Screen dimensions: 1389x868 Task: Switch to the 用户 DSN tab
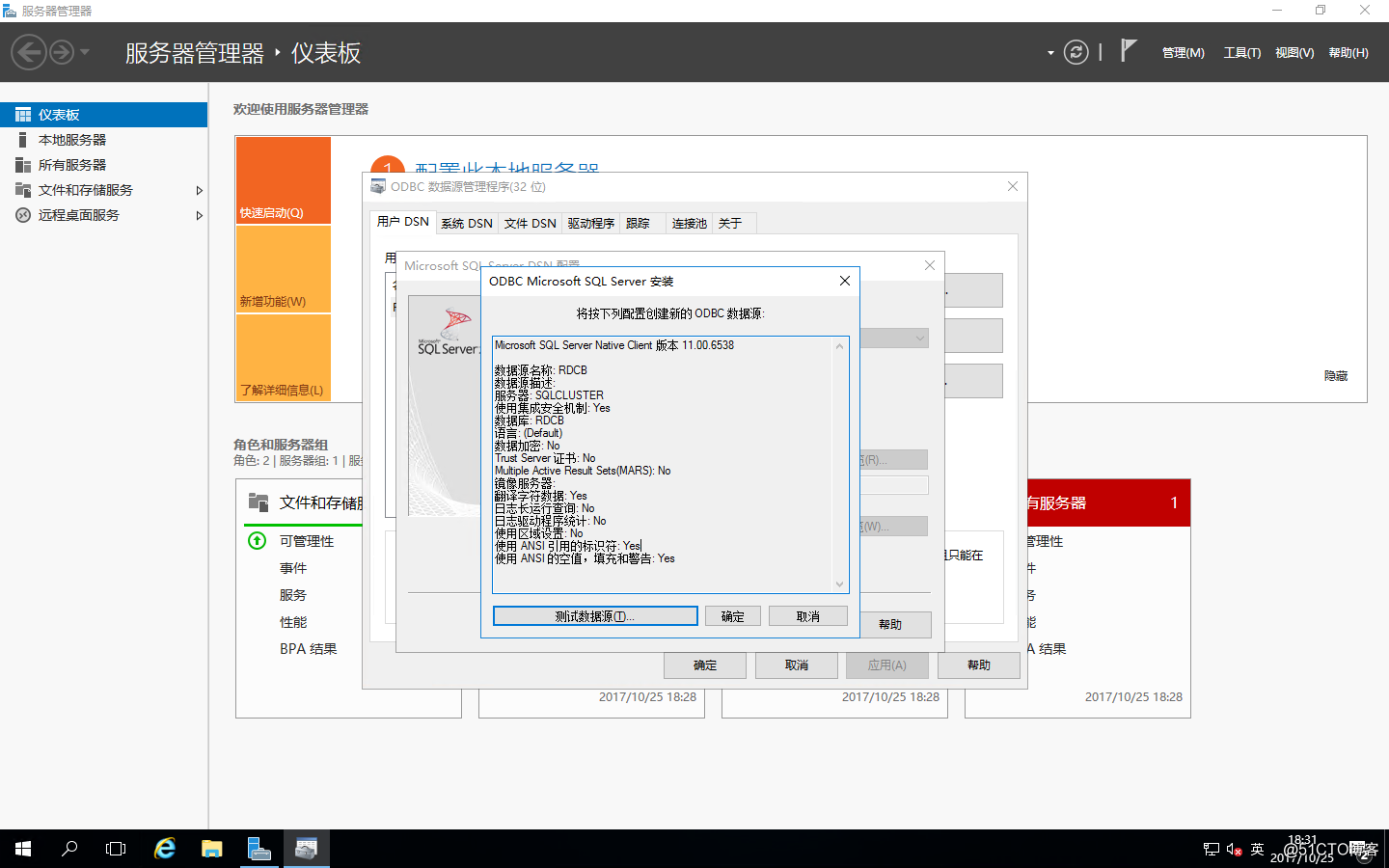pyautogui.click(x=402, y=222)
